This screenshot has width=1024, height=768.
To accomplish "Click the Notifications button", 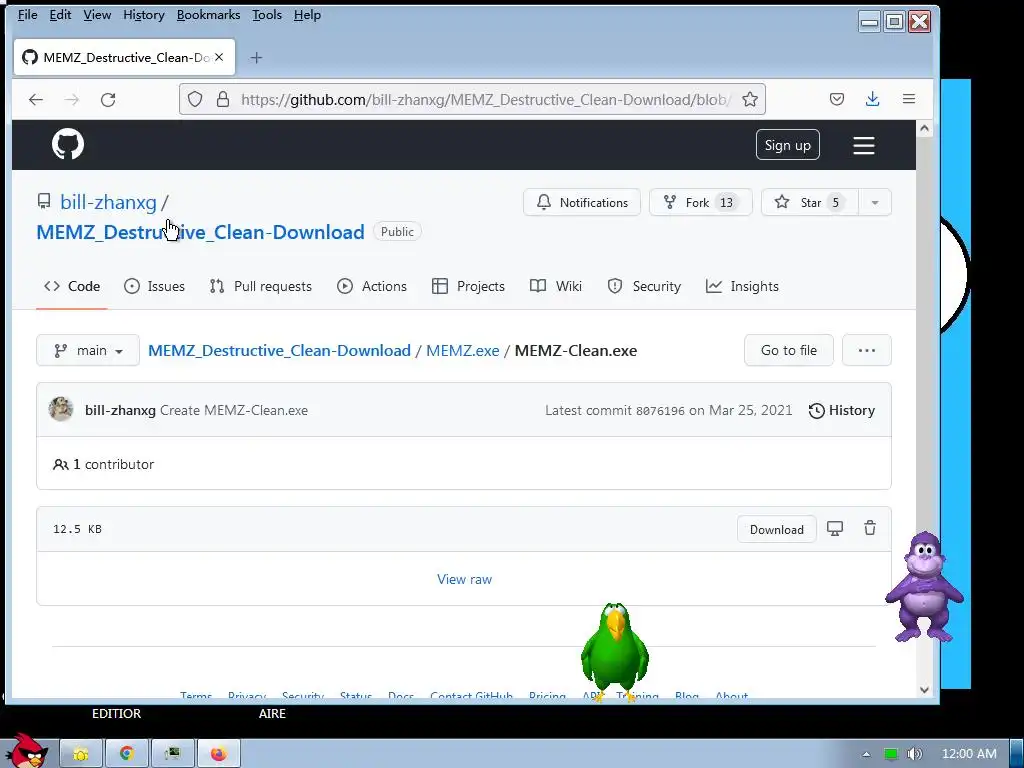I will [582, 202].
